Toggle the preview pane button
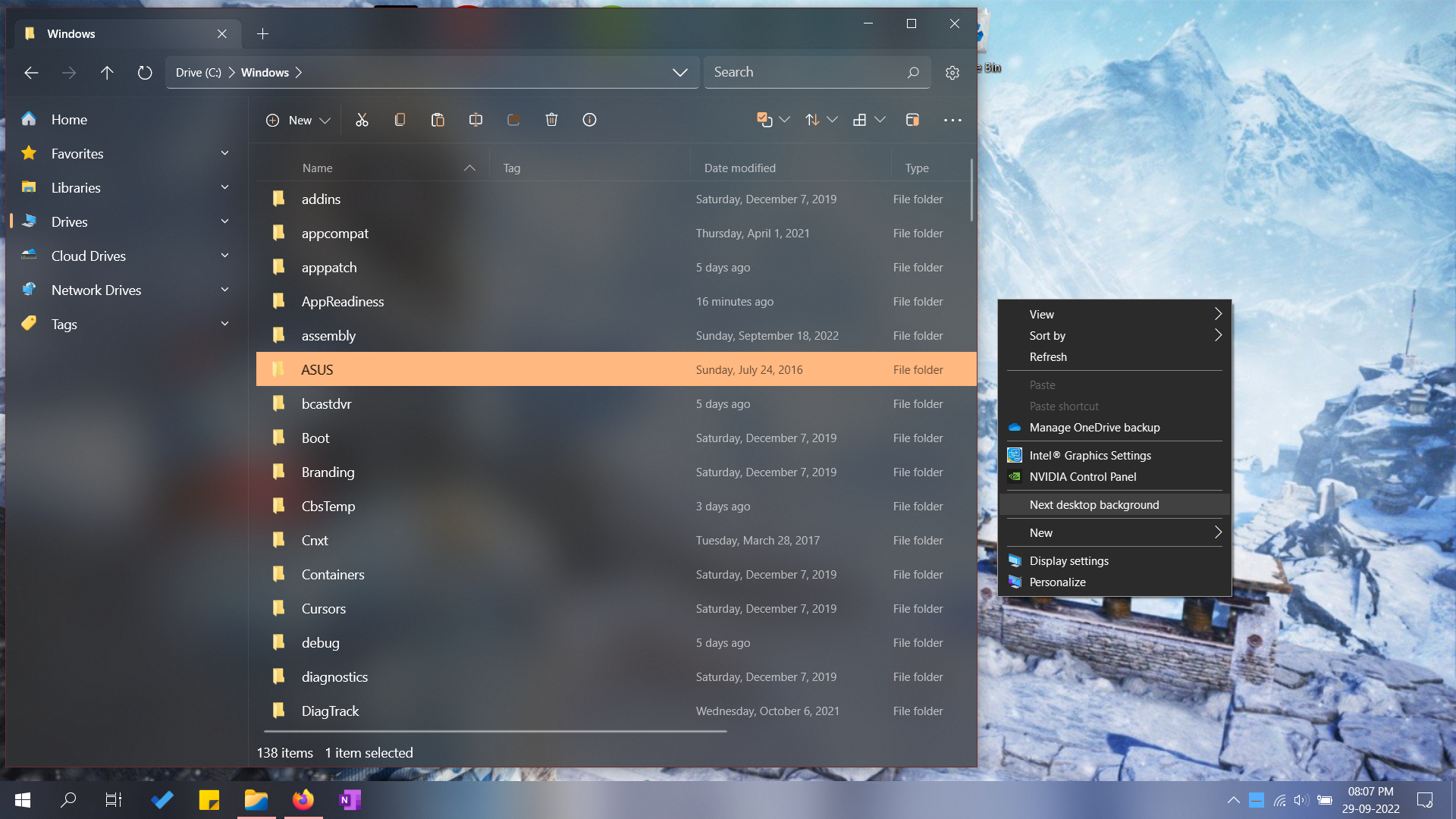1456x819 pixels. pyautogui.click(x=912, y=120)
